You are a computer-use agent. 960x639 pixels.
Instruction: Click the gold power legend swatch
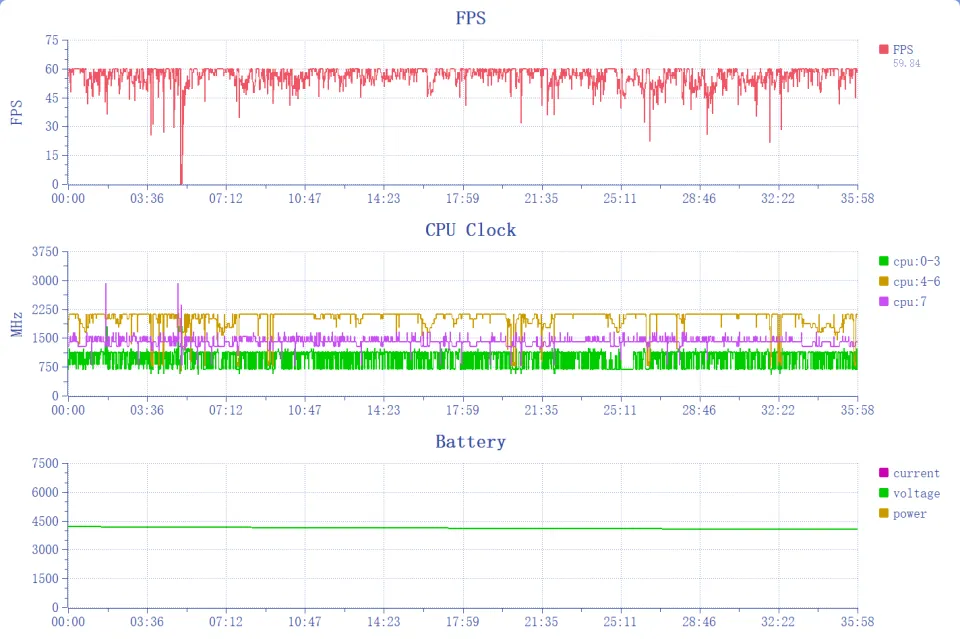point(883,513)
